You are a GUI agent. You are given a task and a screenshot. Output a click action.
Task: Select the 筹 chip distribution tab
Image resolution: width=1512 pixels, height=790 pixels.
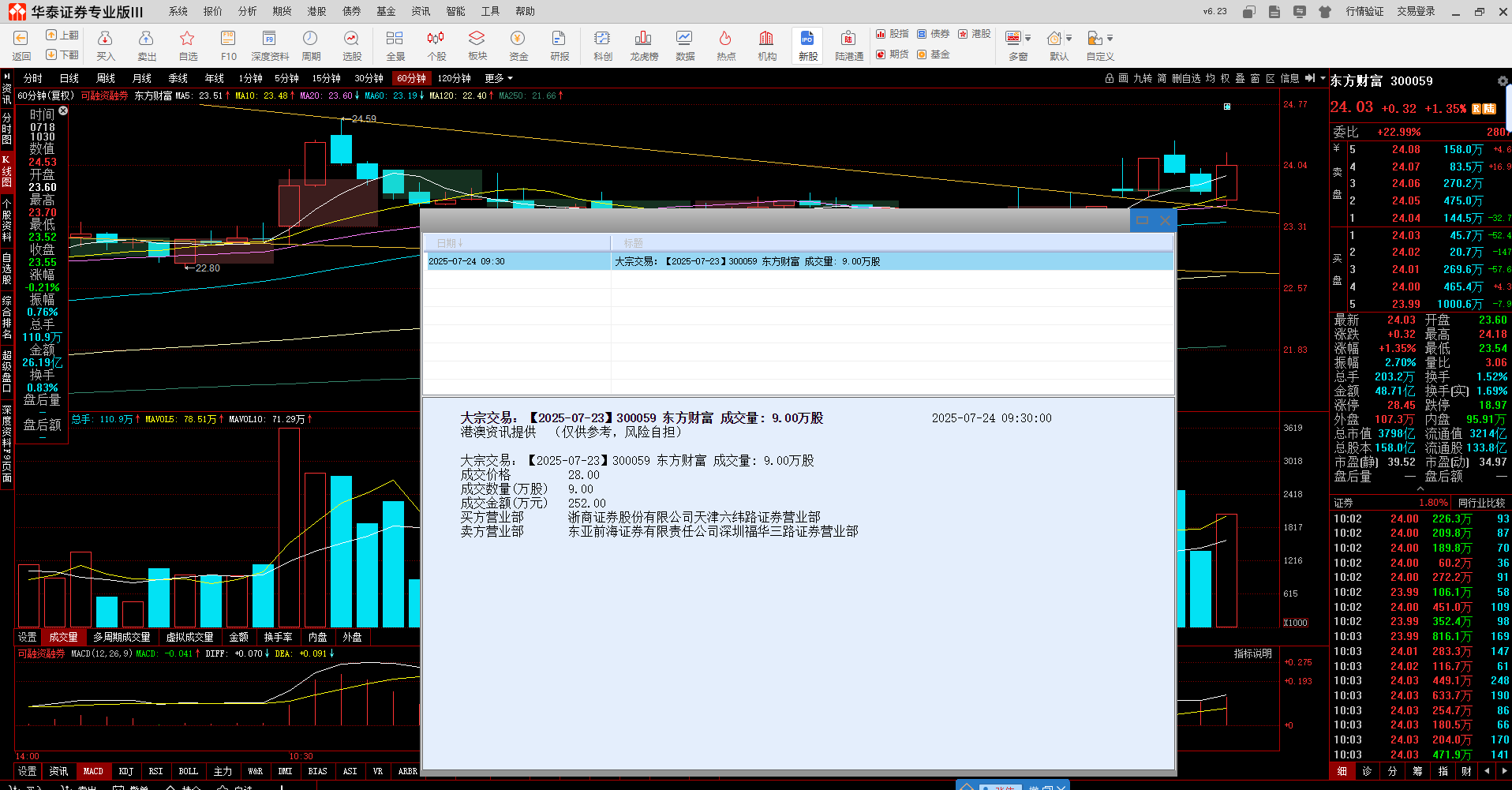(x=1417, y=771)
